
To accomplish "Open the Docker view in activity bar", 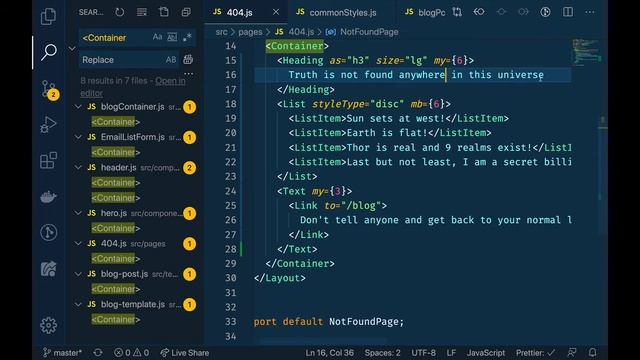I will [x=48, y=197].
